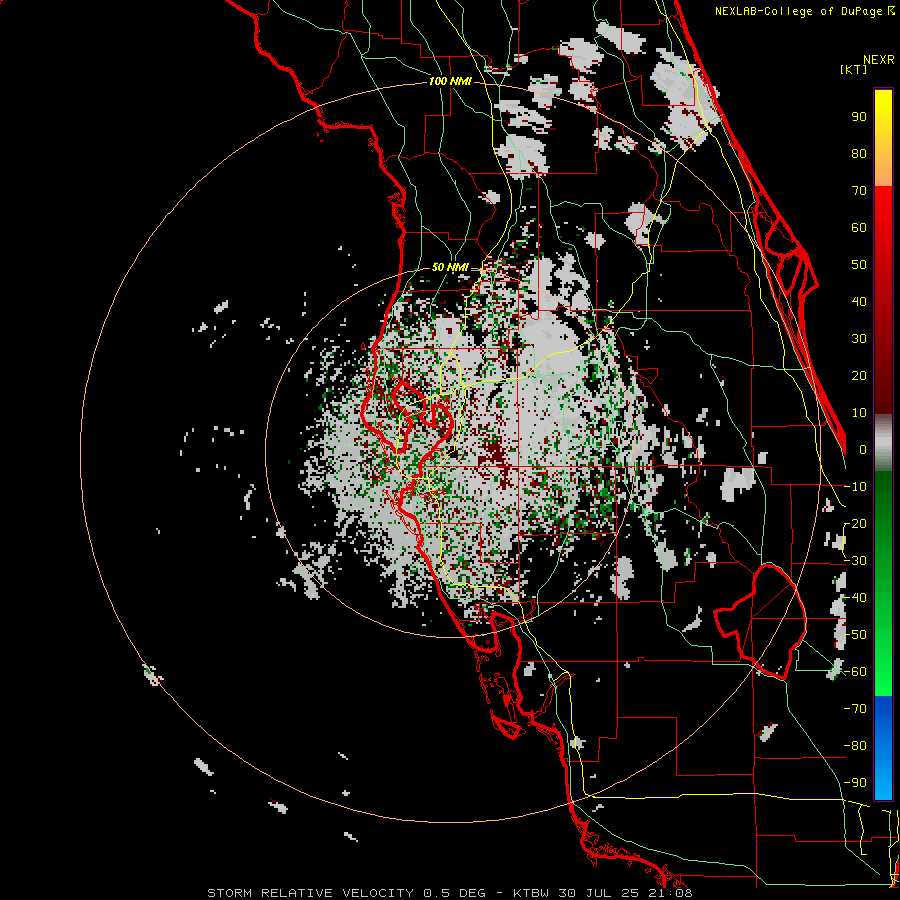Click the 0 value on velocity scale
This screenshot has width=900, height=900.
pos(863,450)
